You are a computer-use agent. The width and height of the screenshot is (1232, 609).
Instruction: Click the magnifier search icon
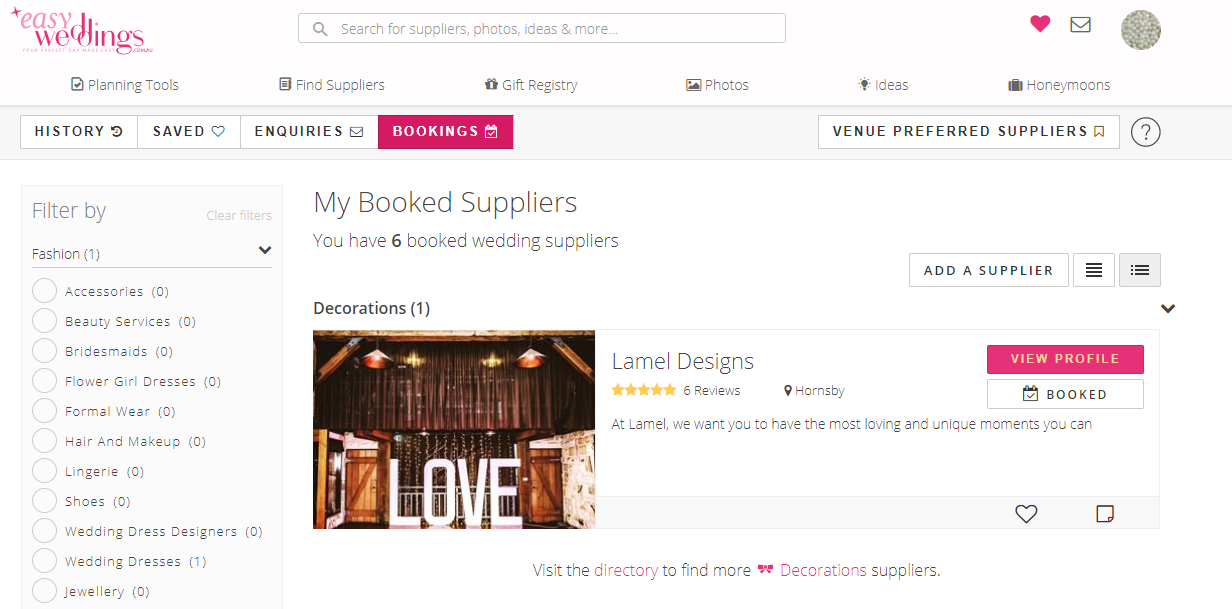(x=320, y=29)
